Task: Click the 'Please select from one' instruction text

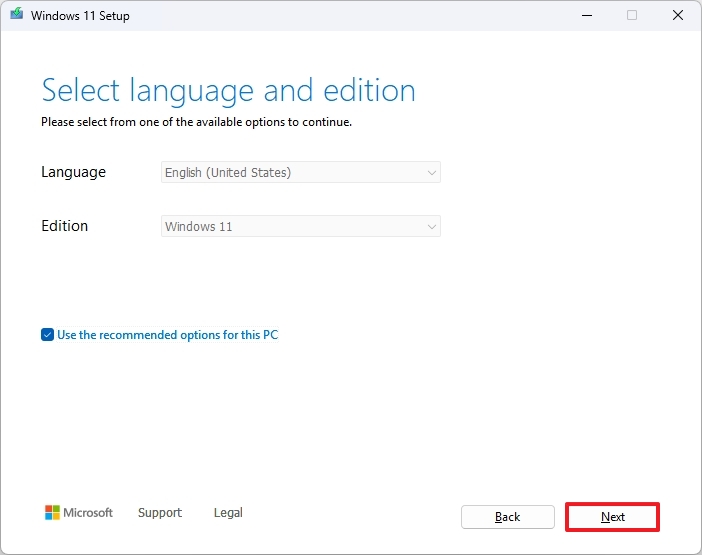Action: 196,122
